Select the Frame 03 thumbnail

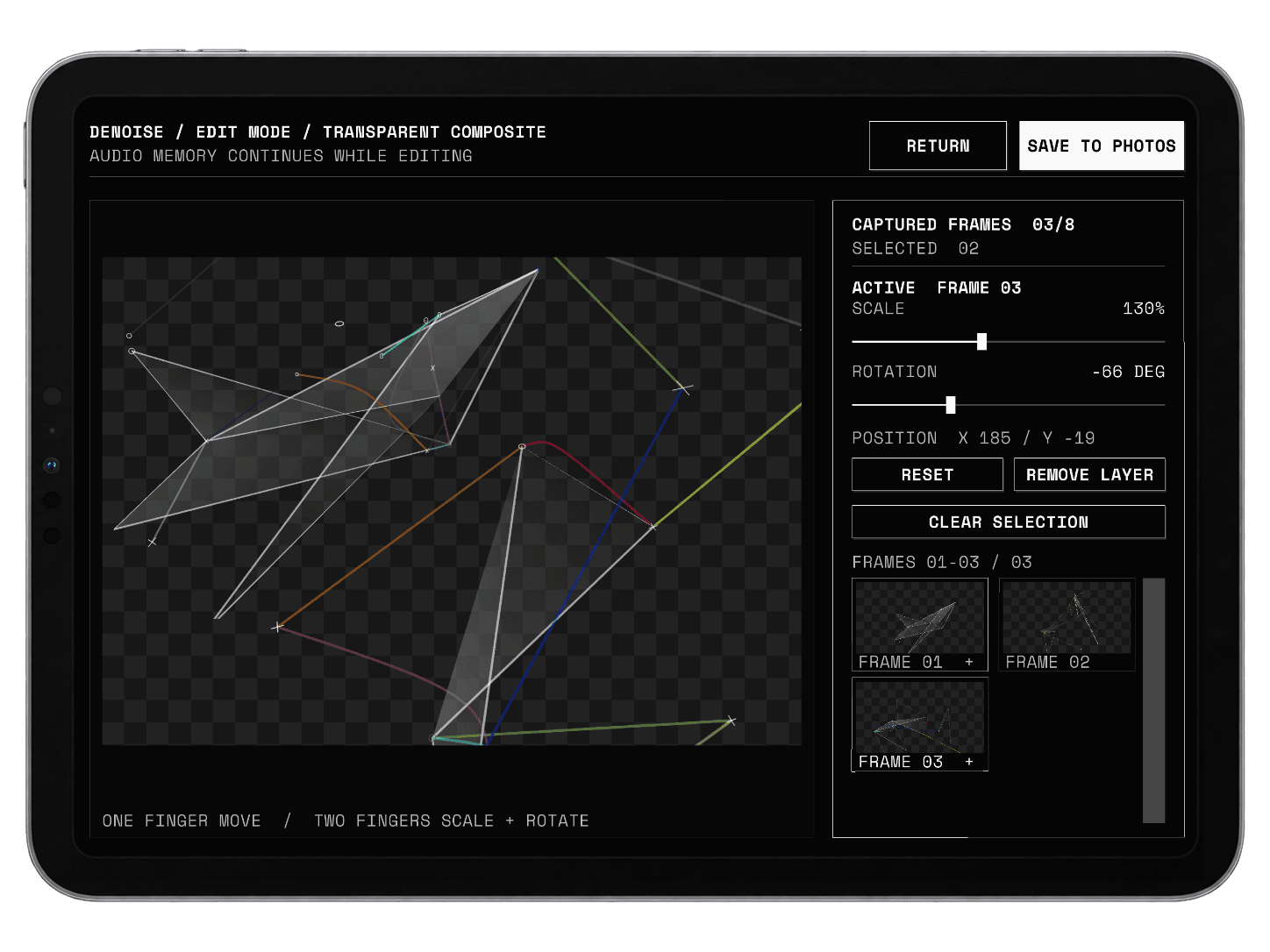pyautogui.click(x=920, y=724)
